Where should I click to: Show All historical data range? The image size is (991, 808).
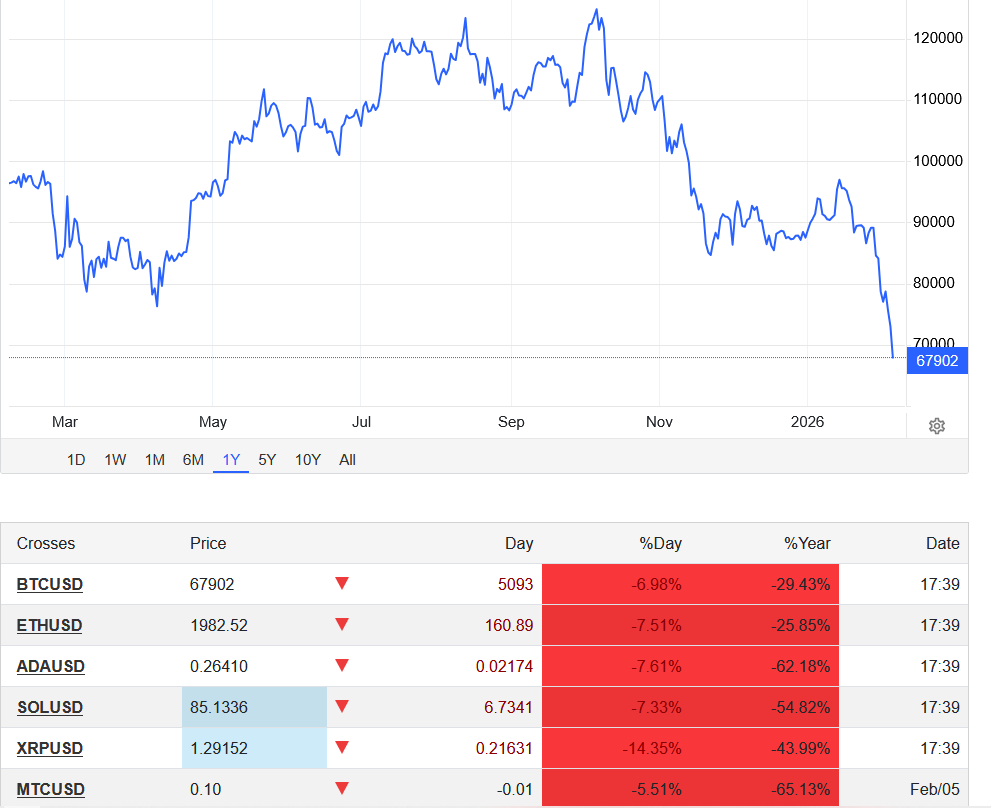point(347,460)
